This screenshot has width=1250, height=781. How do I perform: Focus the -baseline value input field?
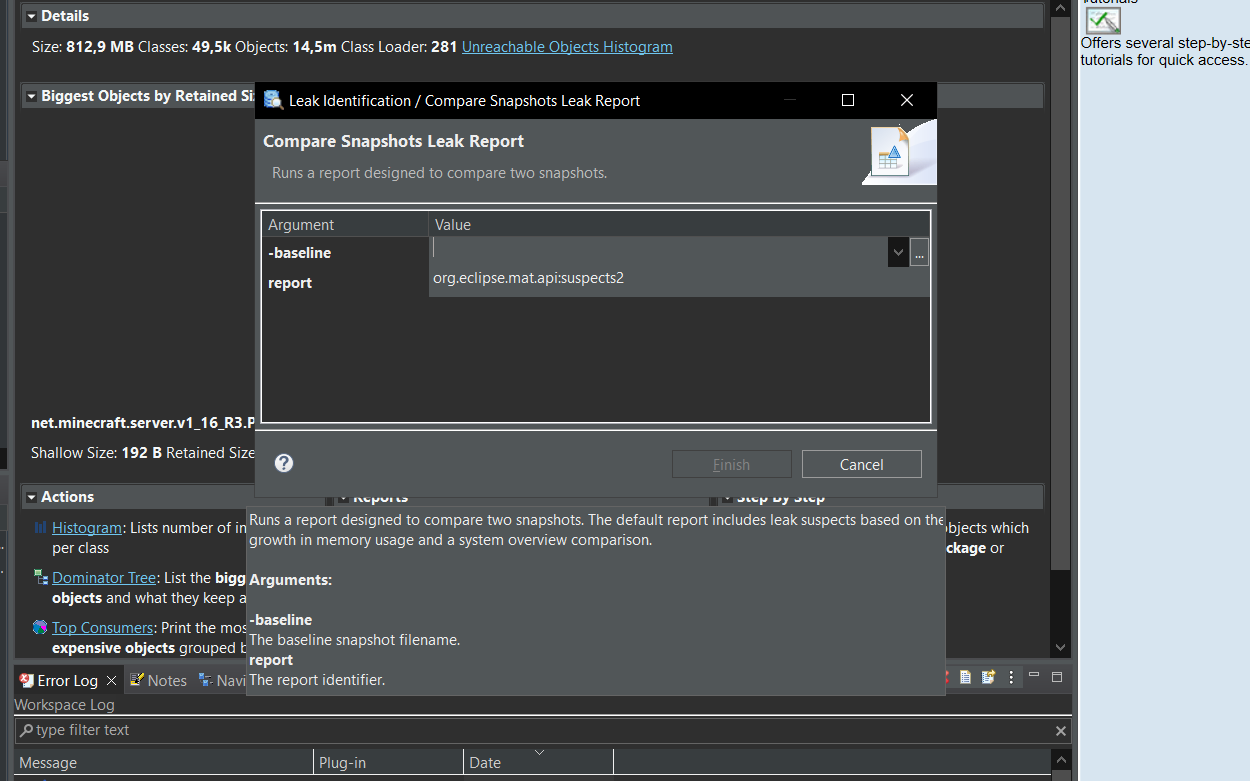pyautogui.click(x=659, y=252)
